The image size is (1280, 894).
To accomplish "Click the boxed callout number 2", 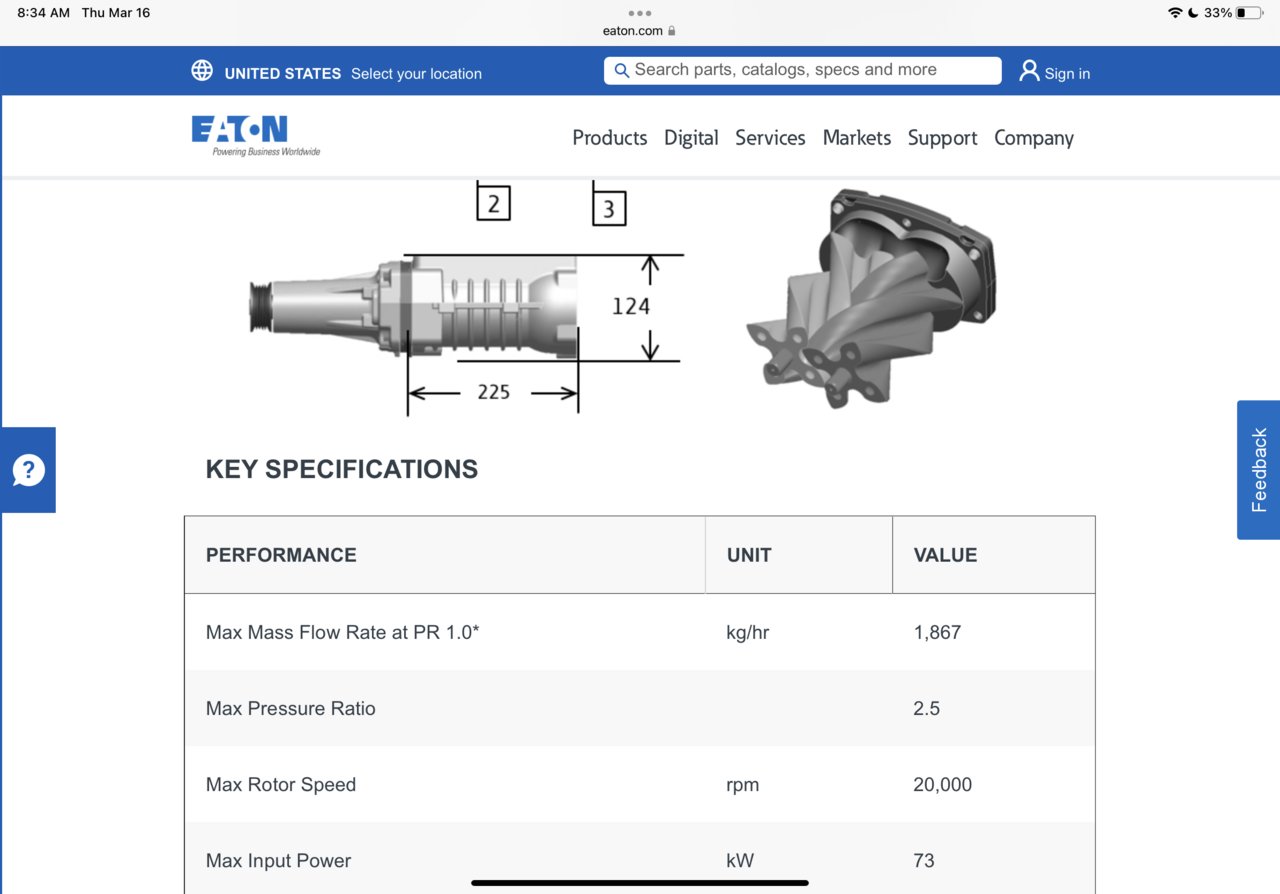I will point(493,203).
